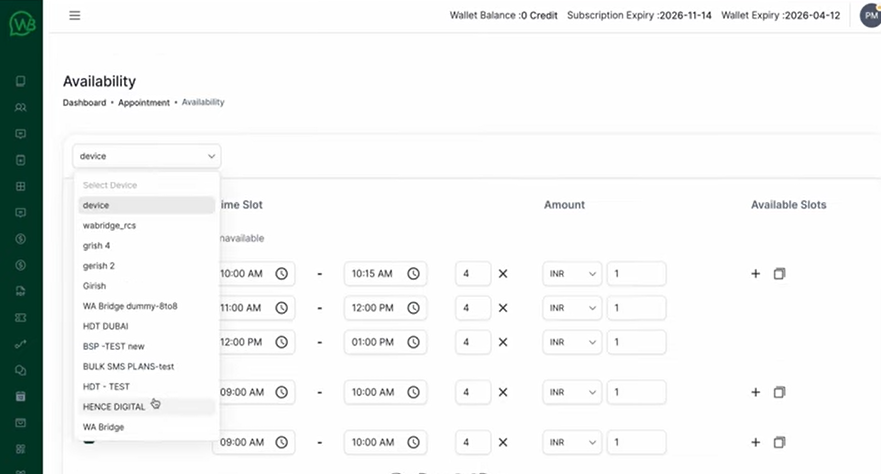Click the clock icon in the 12:00 PM end time
Screen dimensions: 881x474
coord(413,308)
